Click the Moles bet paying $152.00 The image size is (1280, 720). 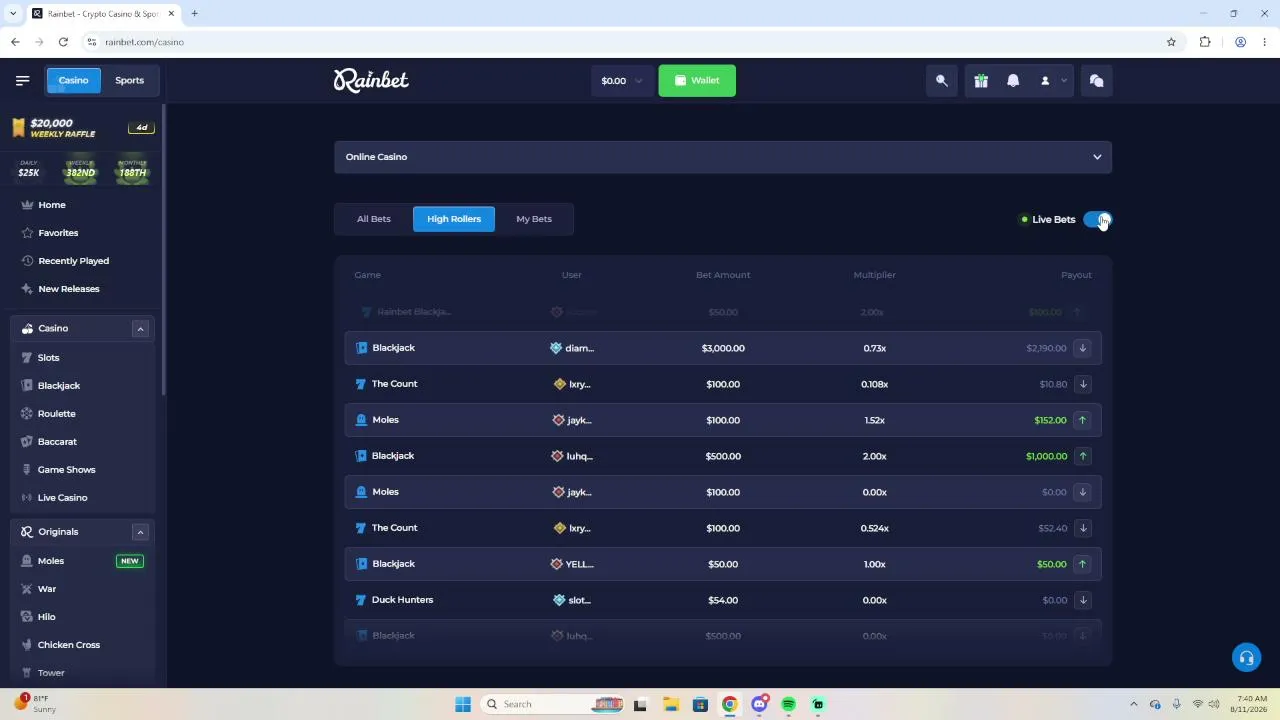(723, 420)
